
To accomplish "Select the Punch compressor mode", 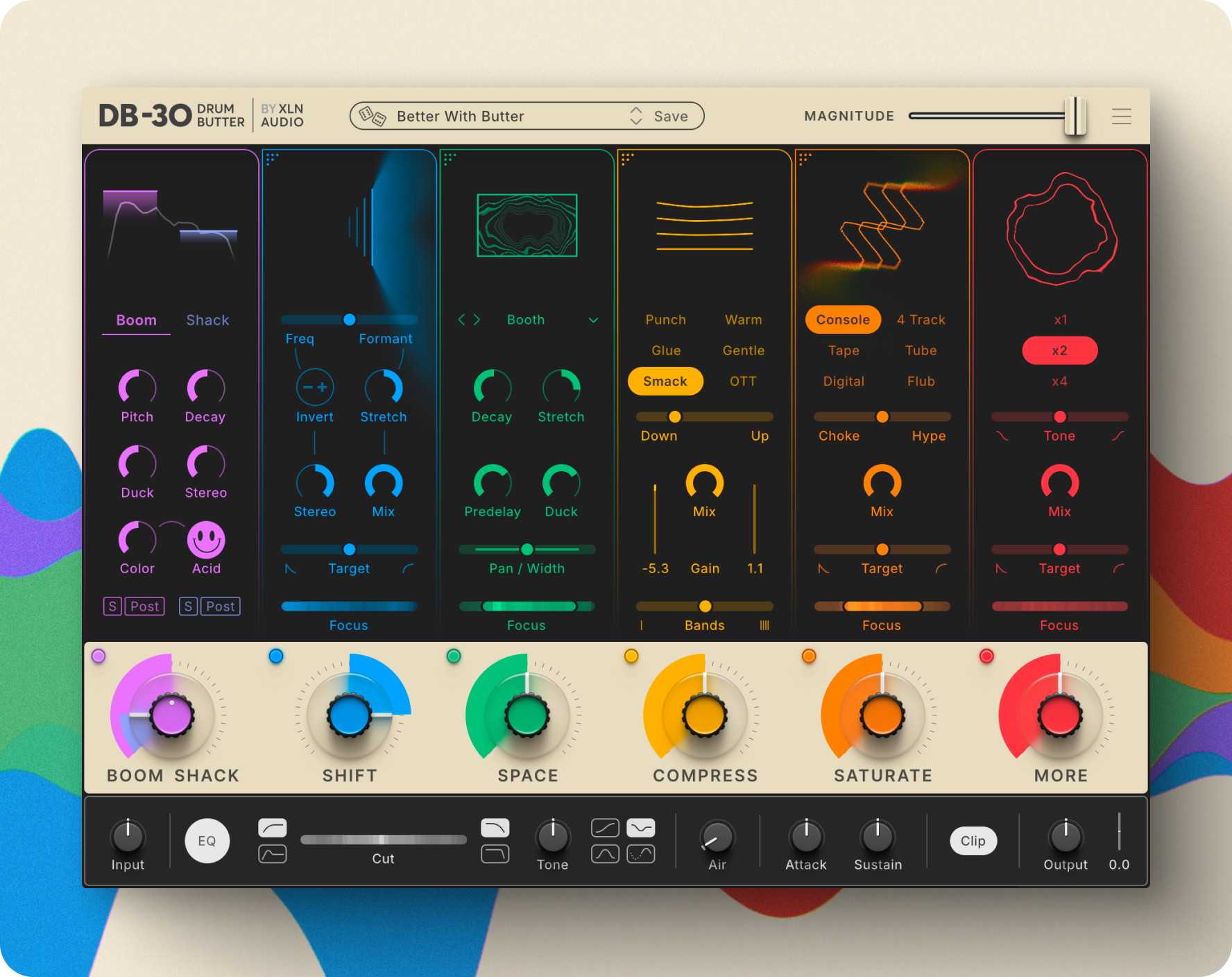I will (666, 320).
